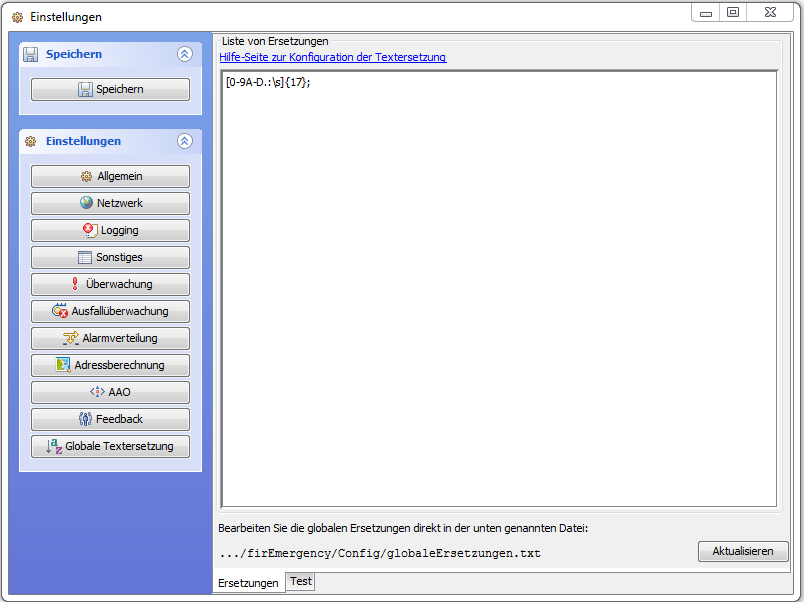The image size is (804, 602).
Task: Select the Ersetzungen tab
Action: [248, 582]
